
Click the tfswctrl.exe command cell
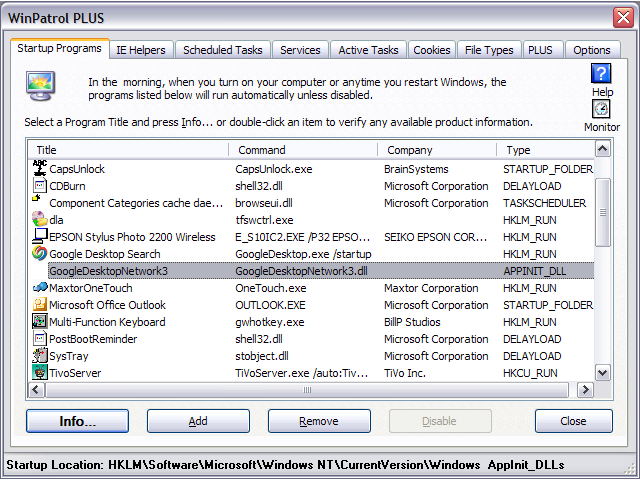click(x=264, y=220)
